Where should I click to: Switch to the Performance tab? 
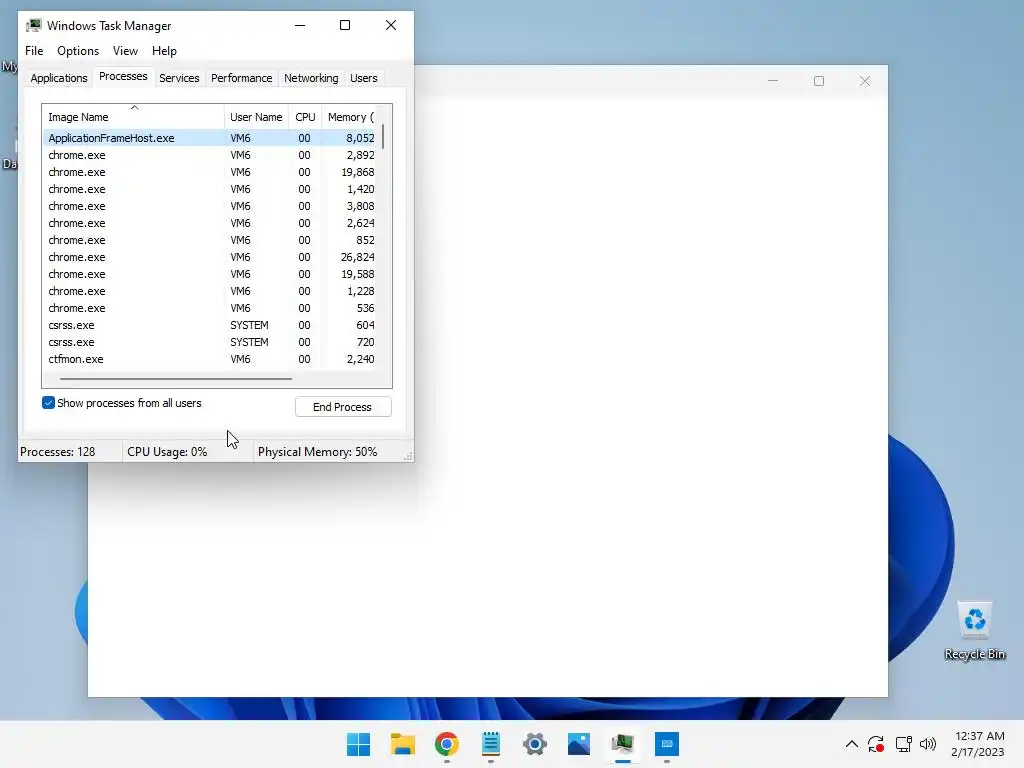click(241, 78)
